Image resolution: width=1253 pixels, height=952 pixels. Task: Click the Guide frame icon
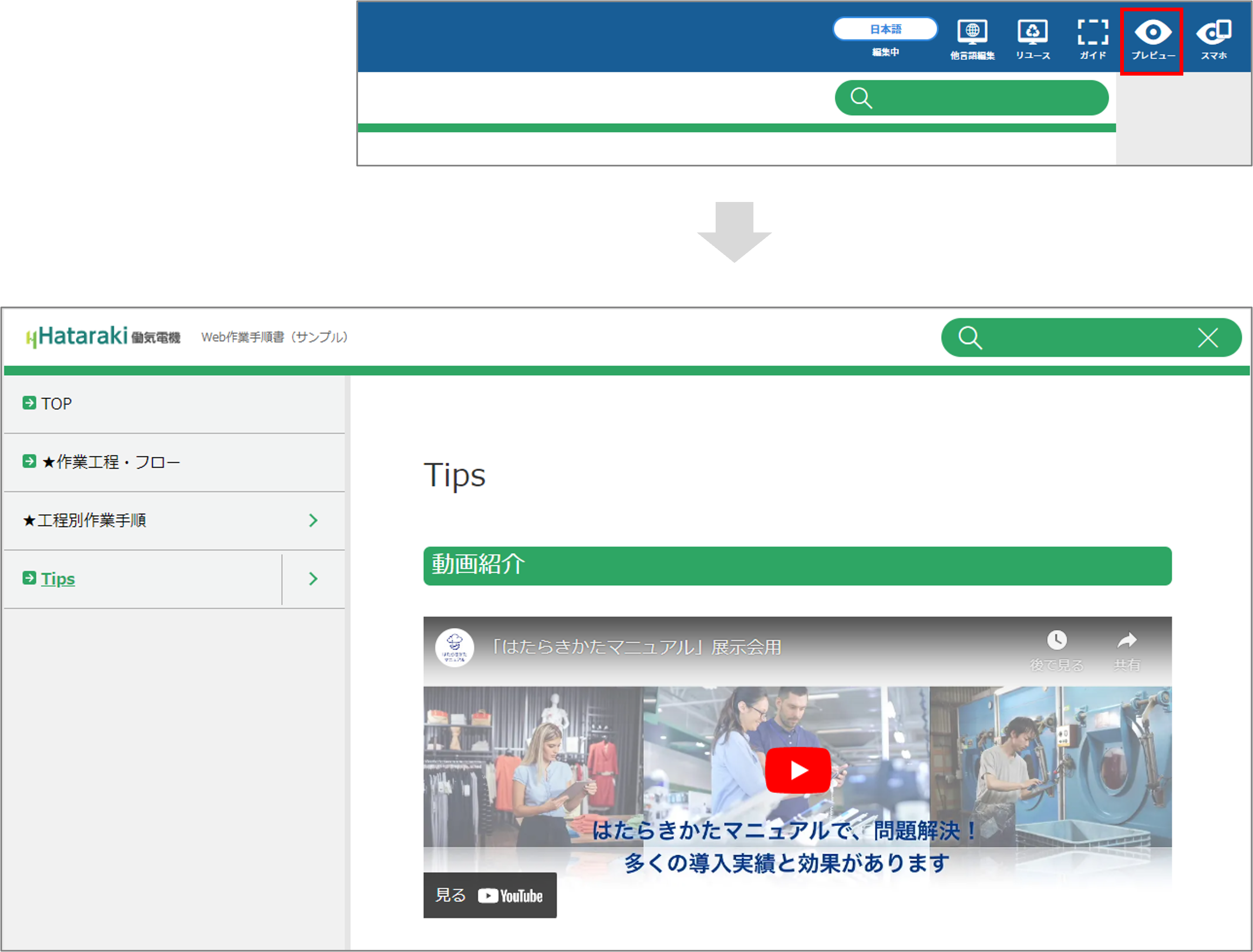pos(1093,33)
